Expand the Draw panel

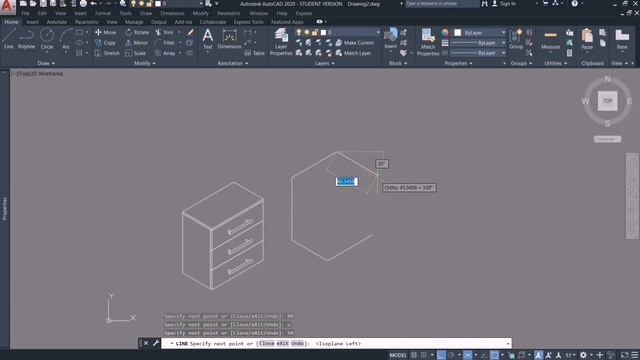(x=46, y=63)
